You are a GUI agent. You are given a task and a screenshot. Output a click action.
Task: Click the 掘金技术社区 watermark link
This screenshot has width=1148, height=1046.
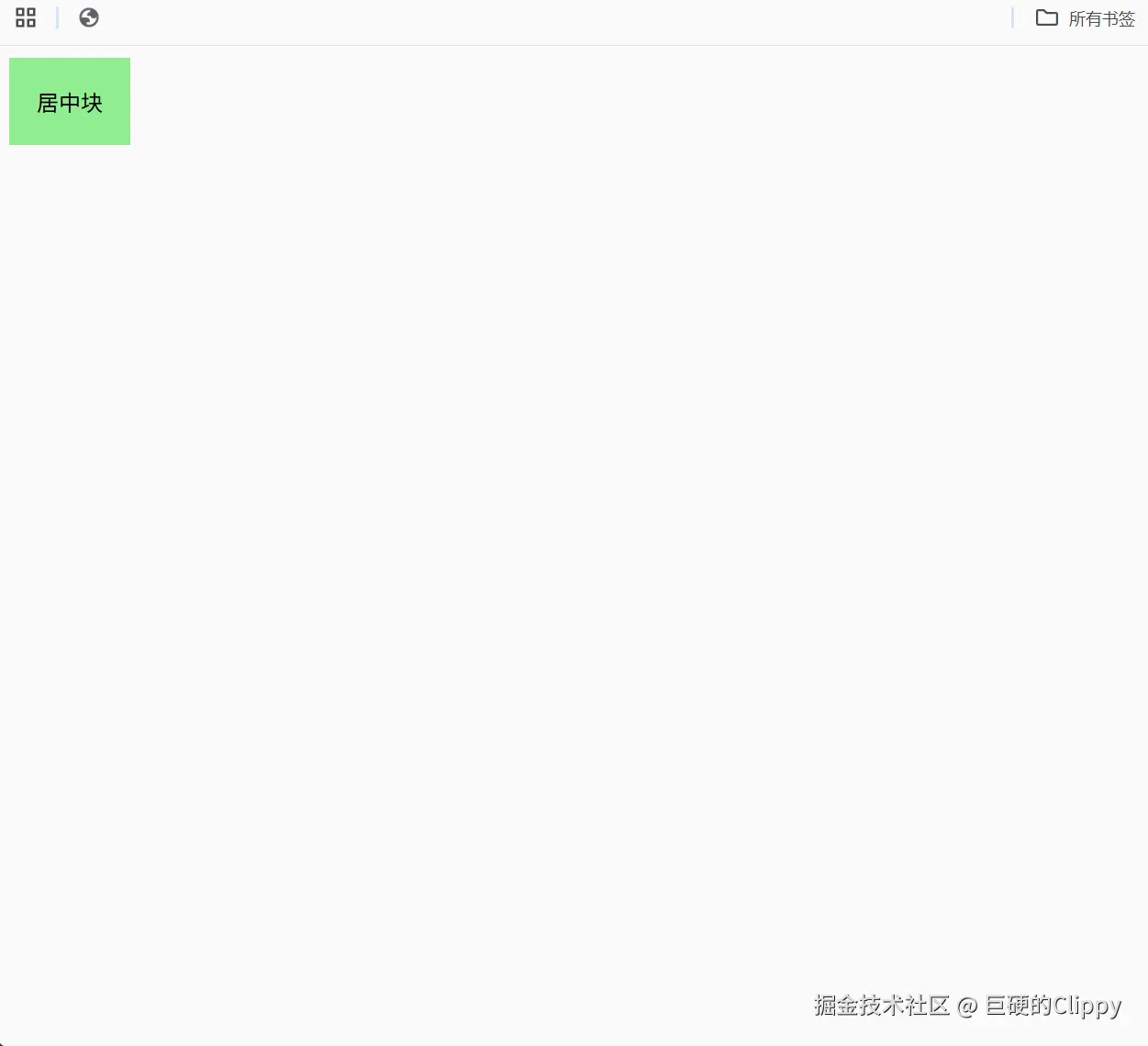point(880,1006)
